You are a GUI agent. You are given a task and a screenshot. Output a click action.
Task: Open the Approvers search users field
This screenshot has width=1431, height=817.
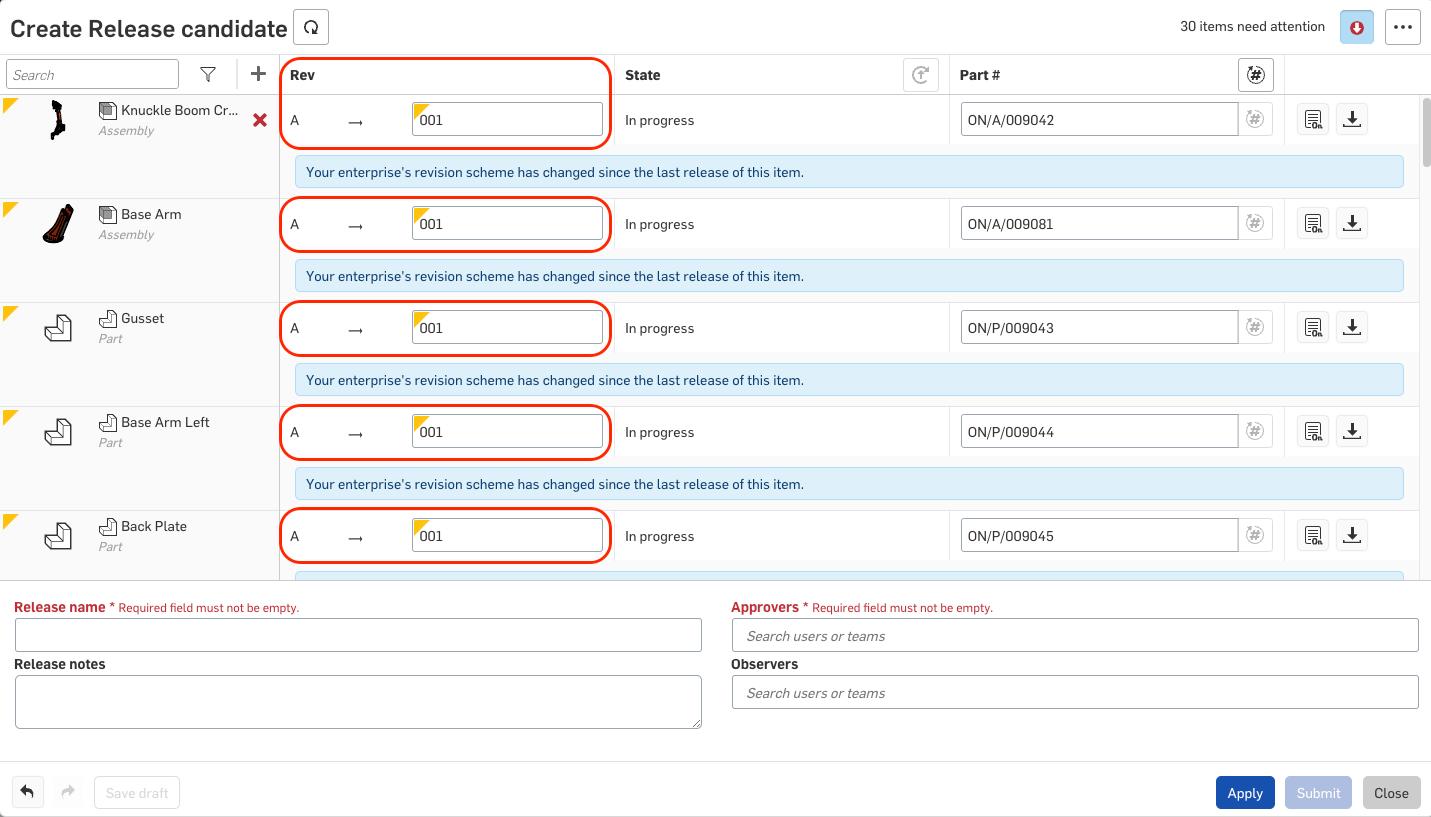[x=1075, y=635]
